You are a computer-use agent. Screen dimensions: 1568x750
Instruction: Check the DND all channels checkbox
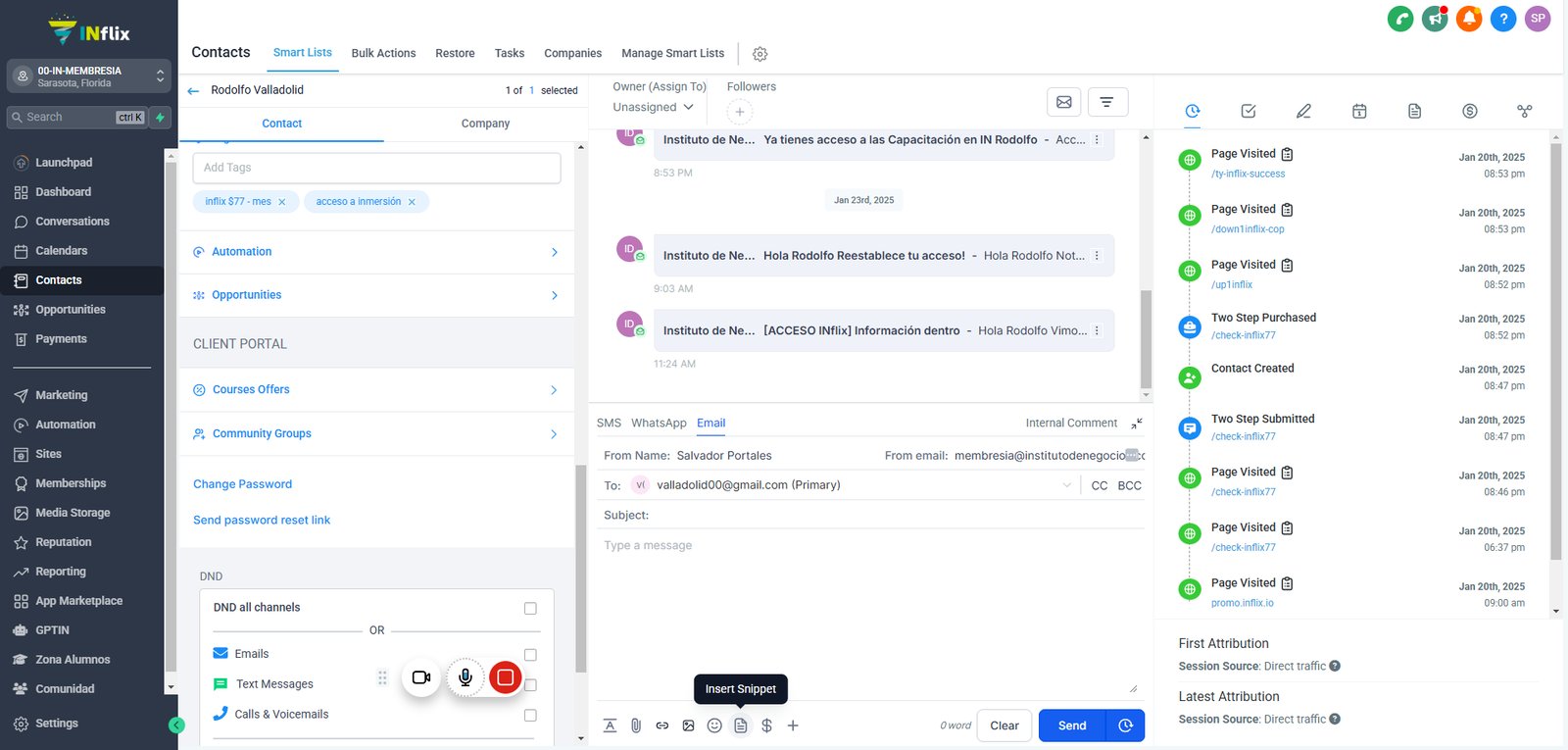pyautogui.click(x=530, y=608)
